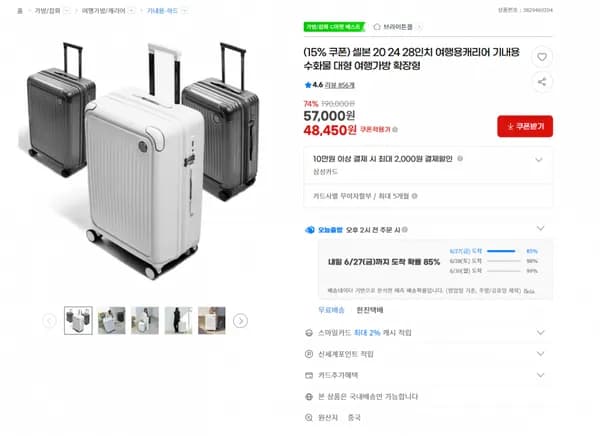Click the share icon button
This screenshot has width=600, height=436.
pos(541,81)
